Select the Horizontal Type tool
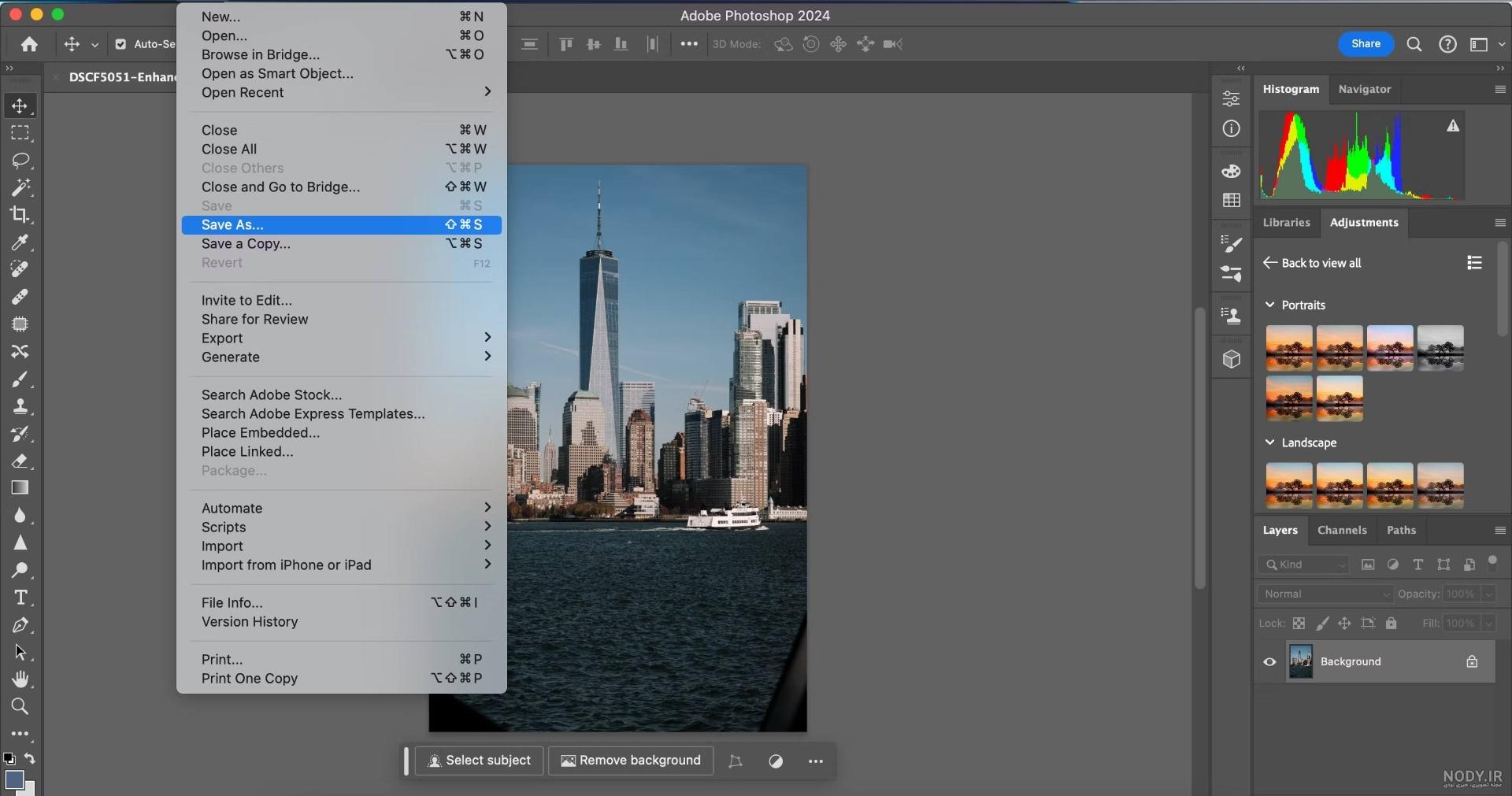The height and width of the screenshot is (796, 1512). tap(20, 598)
